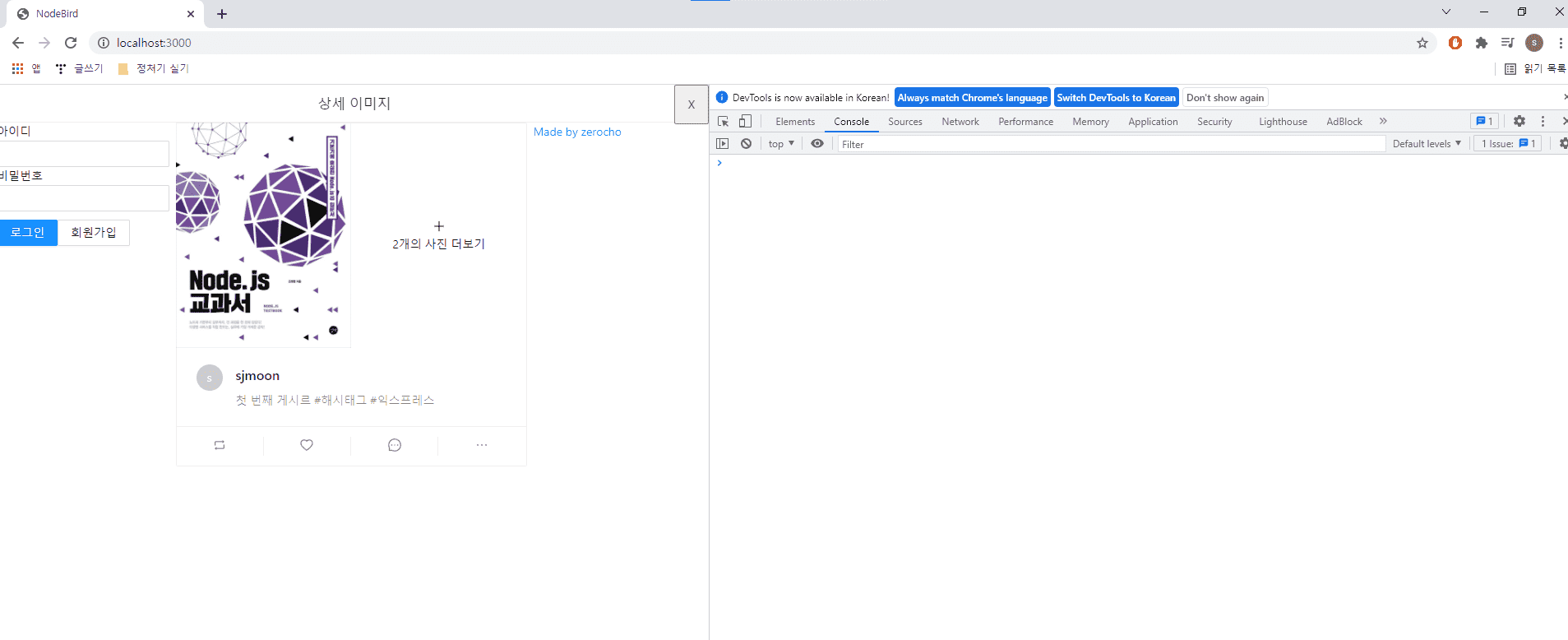Open the Chrome extensions puzzle icon

click(x=1482, y=43)
